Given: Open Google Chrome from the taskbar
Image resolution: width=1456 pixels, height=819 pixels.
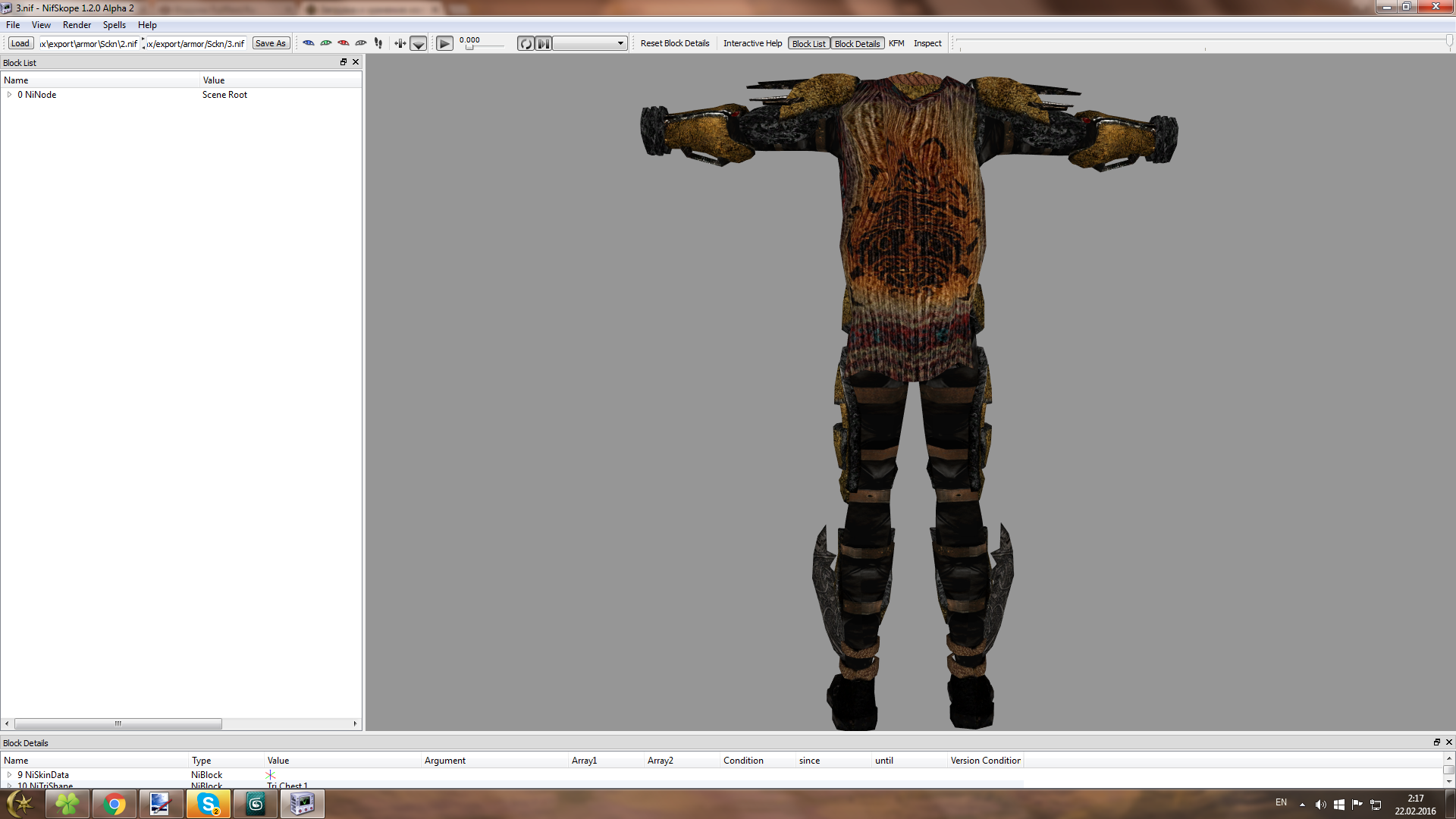Looking at the screenshot, I should click(115, 804).
